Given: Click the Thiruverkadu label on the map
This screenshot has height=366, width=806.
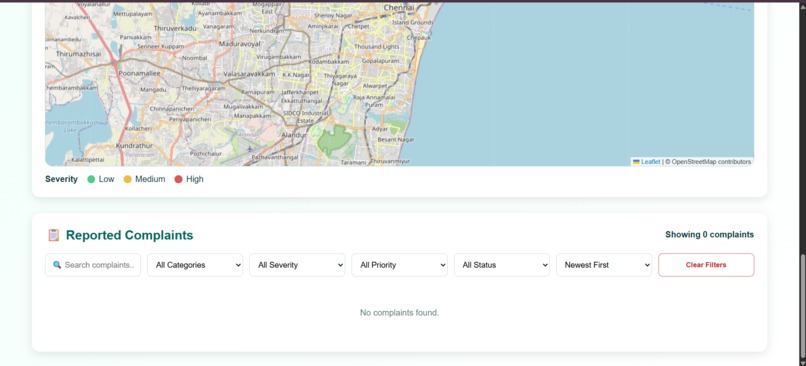Looking at the screenshot, I should (175, 29).
